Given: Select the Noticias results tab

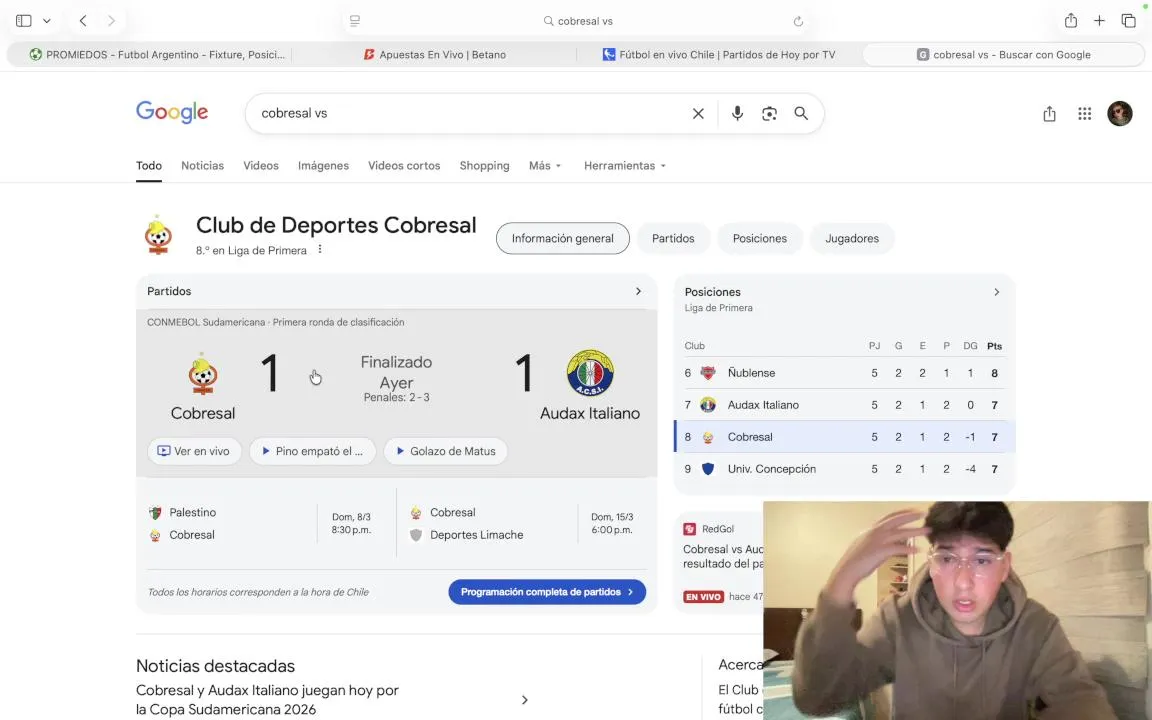Looking at the screenshot, I should (202, 165).
